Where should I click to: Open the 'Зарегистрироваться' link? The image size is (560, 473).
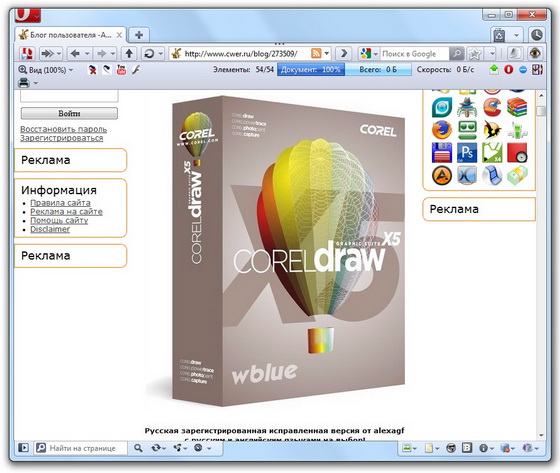click(61, 138)
